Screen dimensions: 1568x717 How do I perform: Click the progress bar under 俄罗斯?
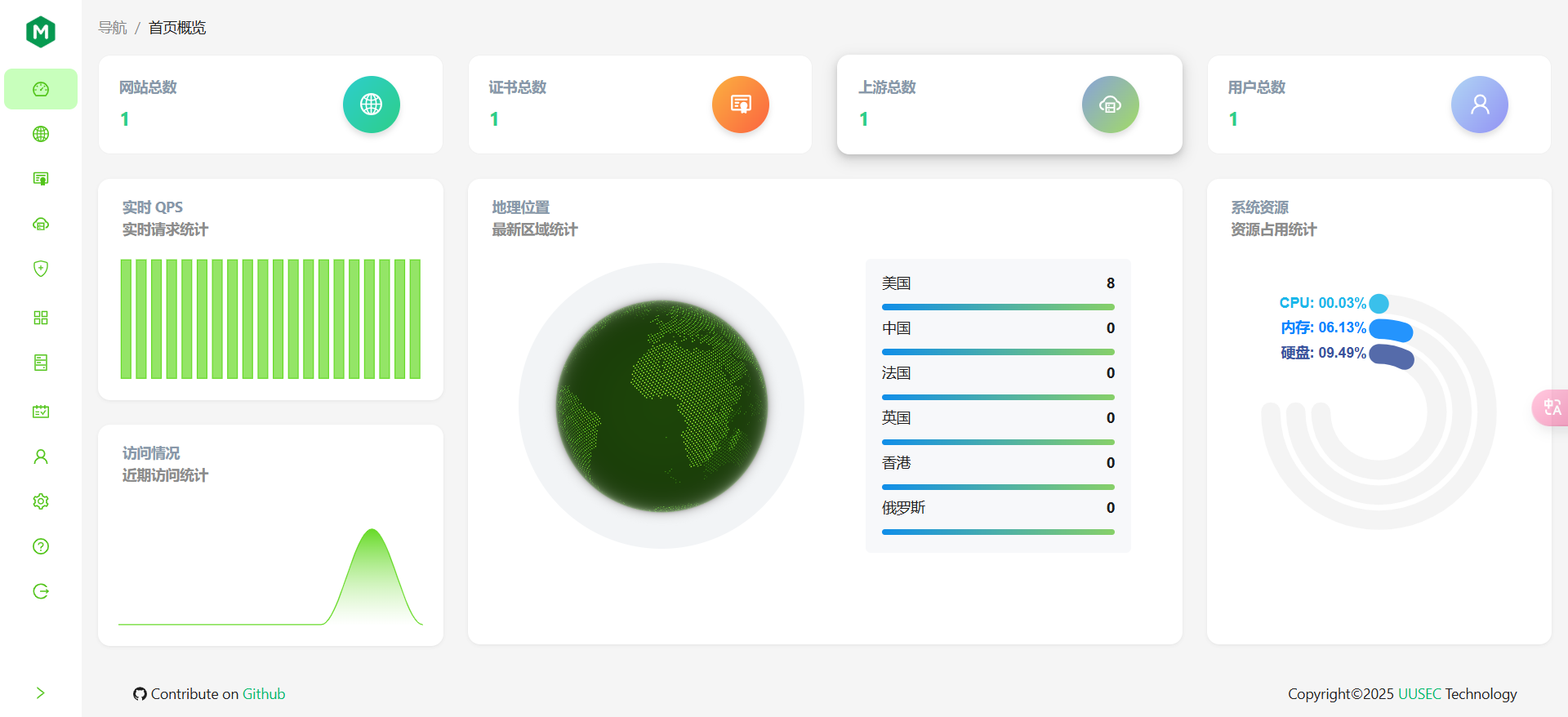[x=998, y=532]
